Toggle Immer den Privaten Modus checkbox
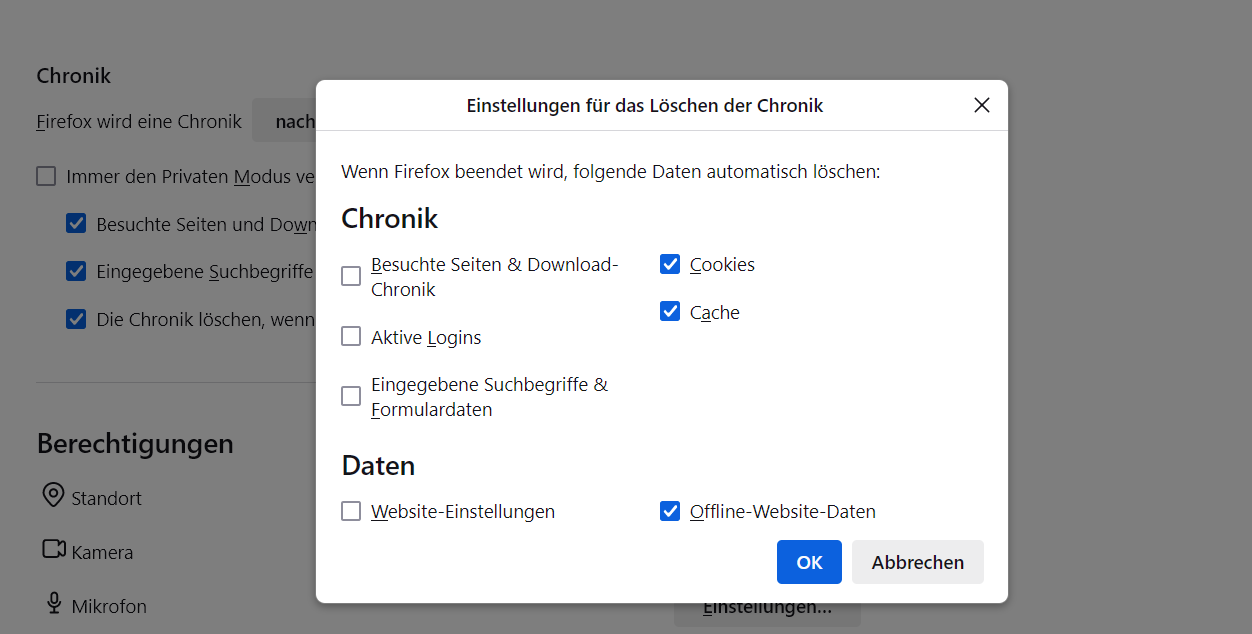This screenshot has height=634, width=1252. coord(46,177)
